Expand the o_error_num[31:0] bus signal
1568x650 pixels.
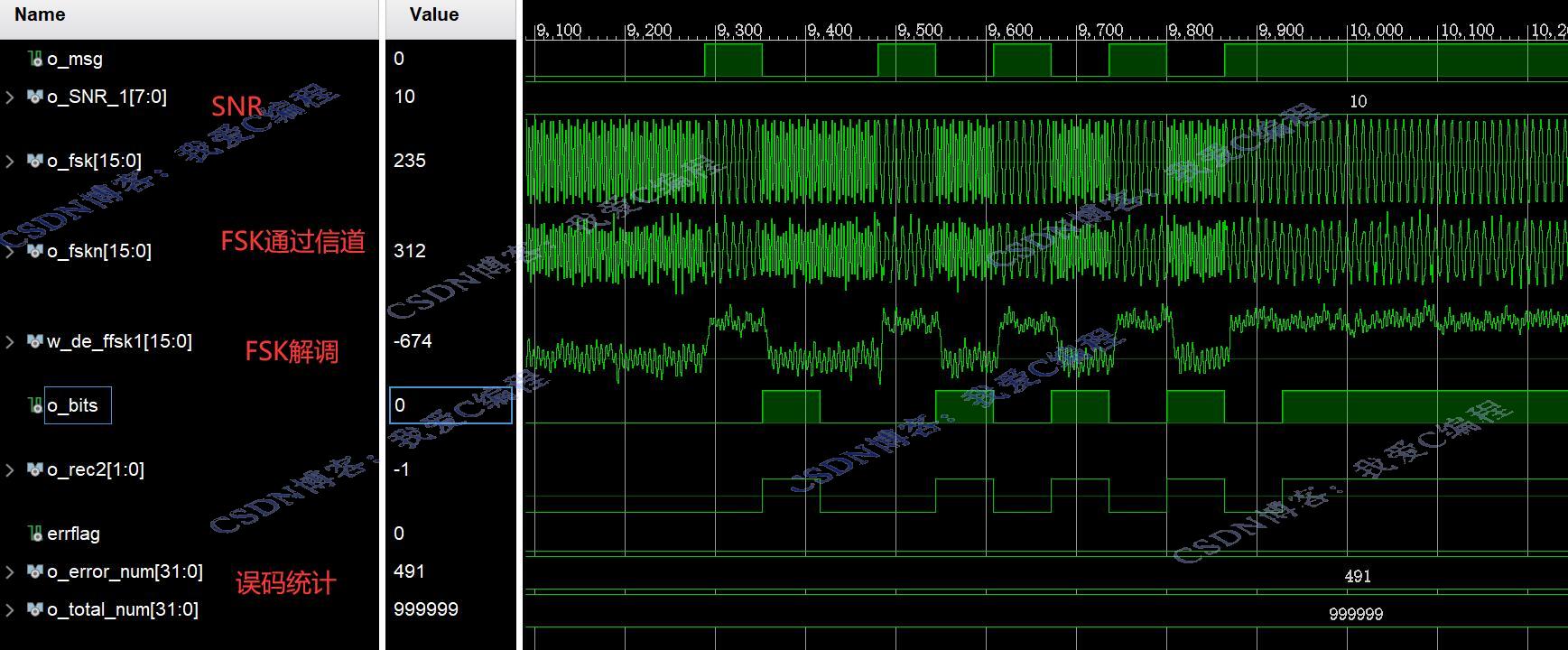coord(10,571)
